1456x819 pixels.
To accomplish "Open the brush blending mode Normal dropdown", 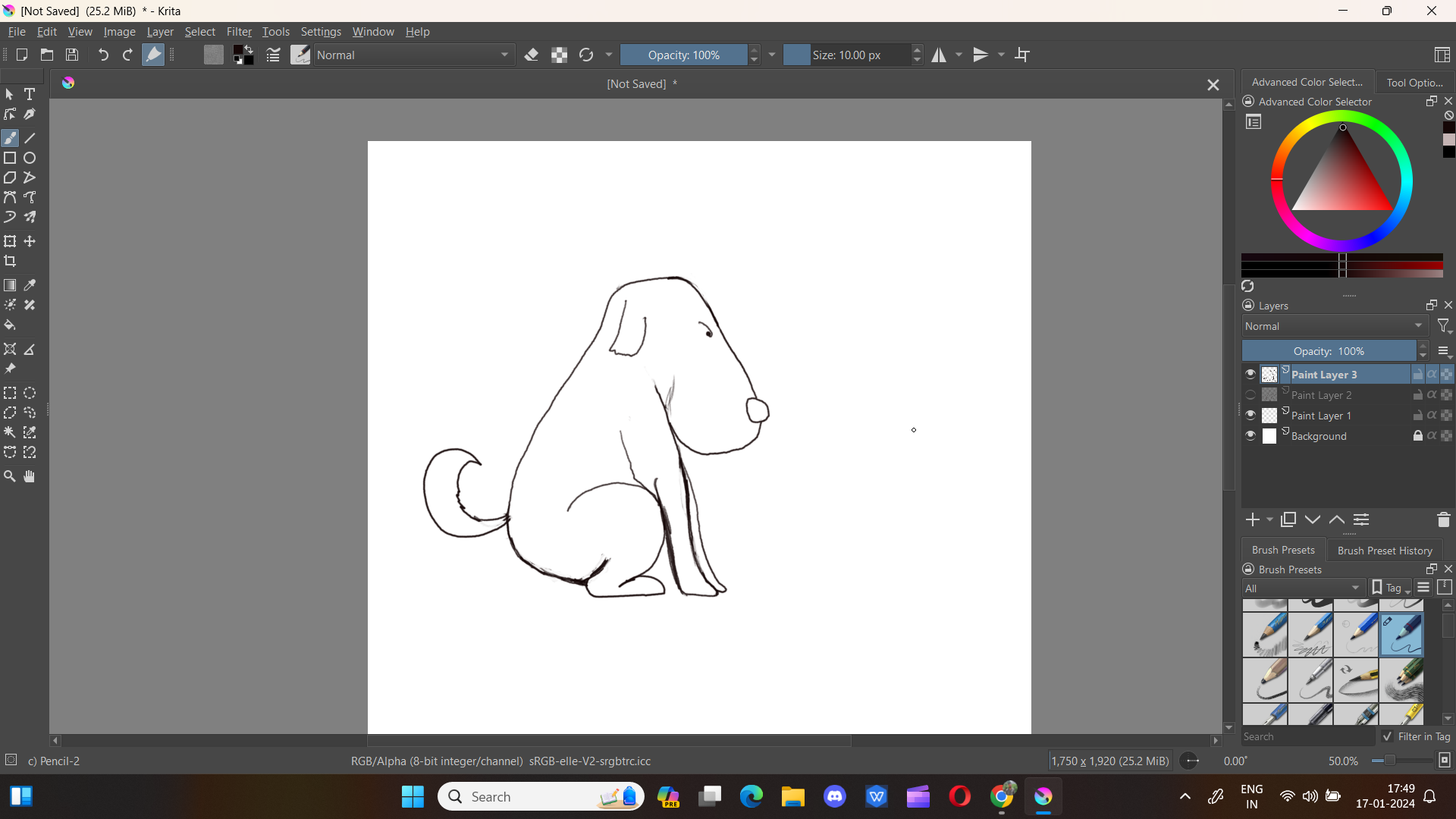I will point(413,55).
